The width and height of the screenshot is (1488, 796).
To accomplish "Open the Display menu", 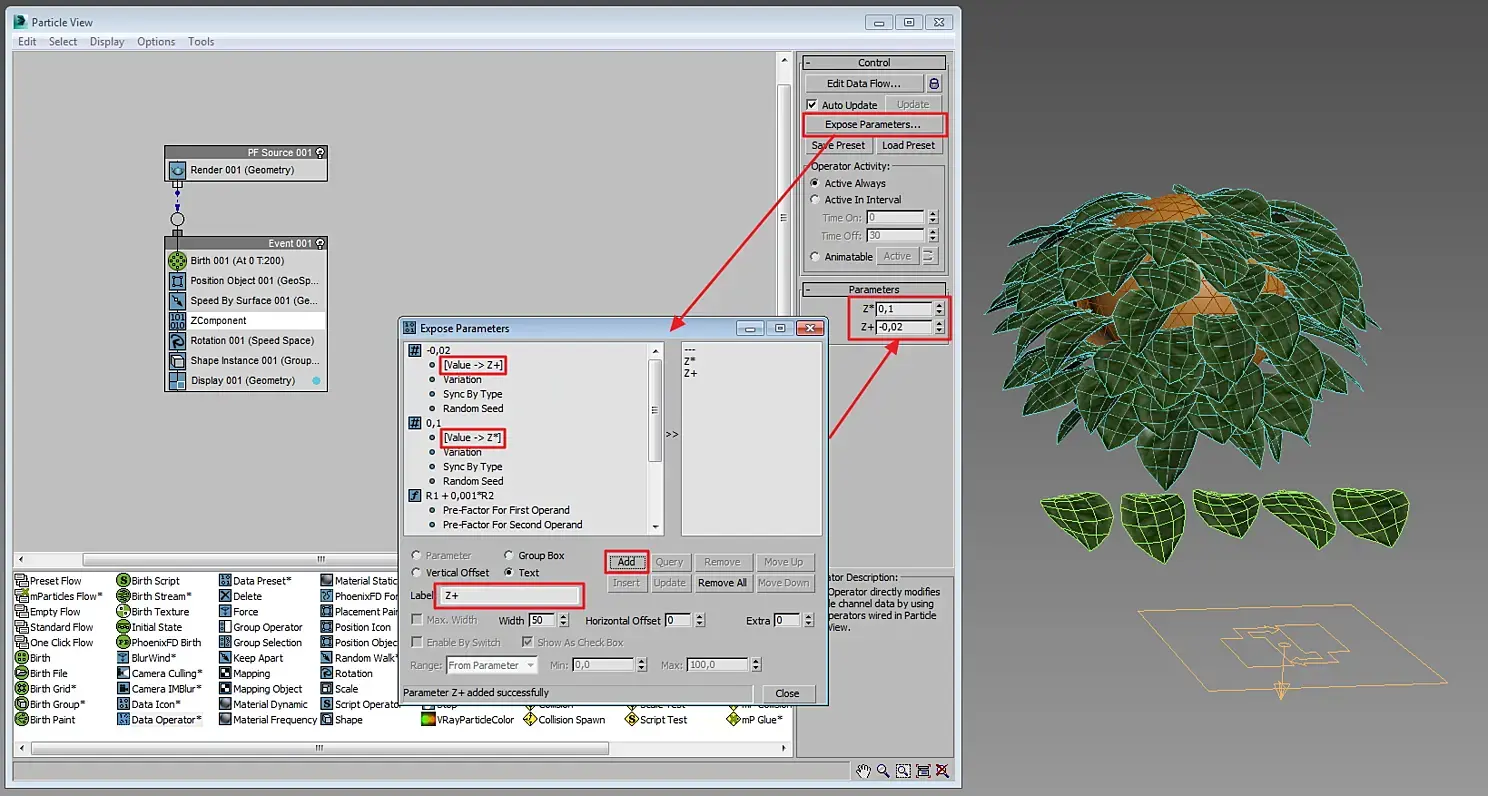I will tap(107, 42).
